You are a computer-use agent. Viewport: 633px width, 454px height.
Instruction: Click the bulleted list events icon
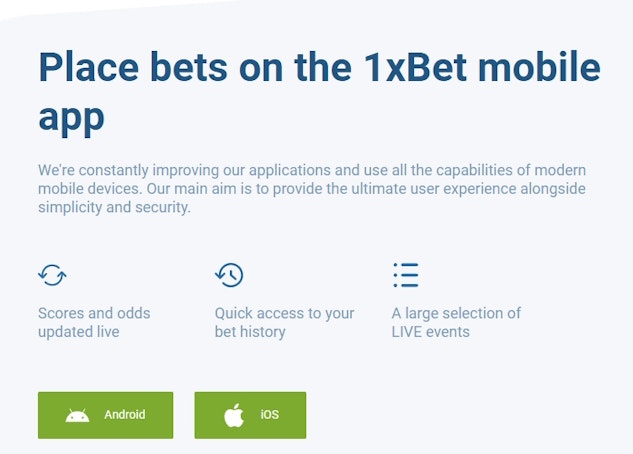[406, 275]
